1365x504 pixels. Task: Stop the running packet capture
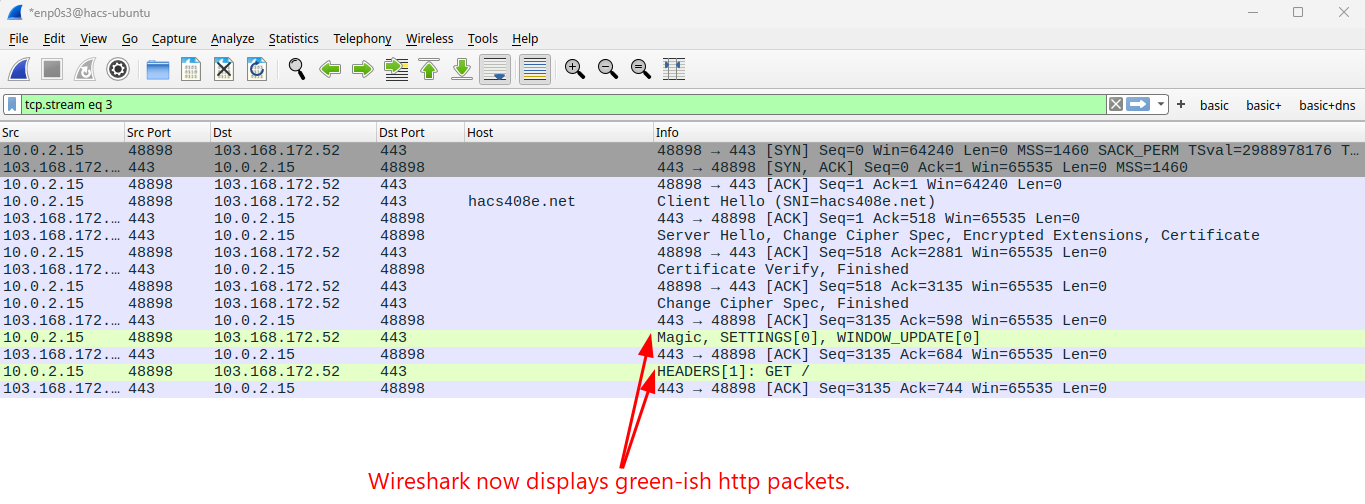tap(52, 69)
